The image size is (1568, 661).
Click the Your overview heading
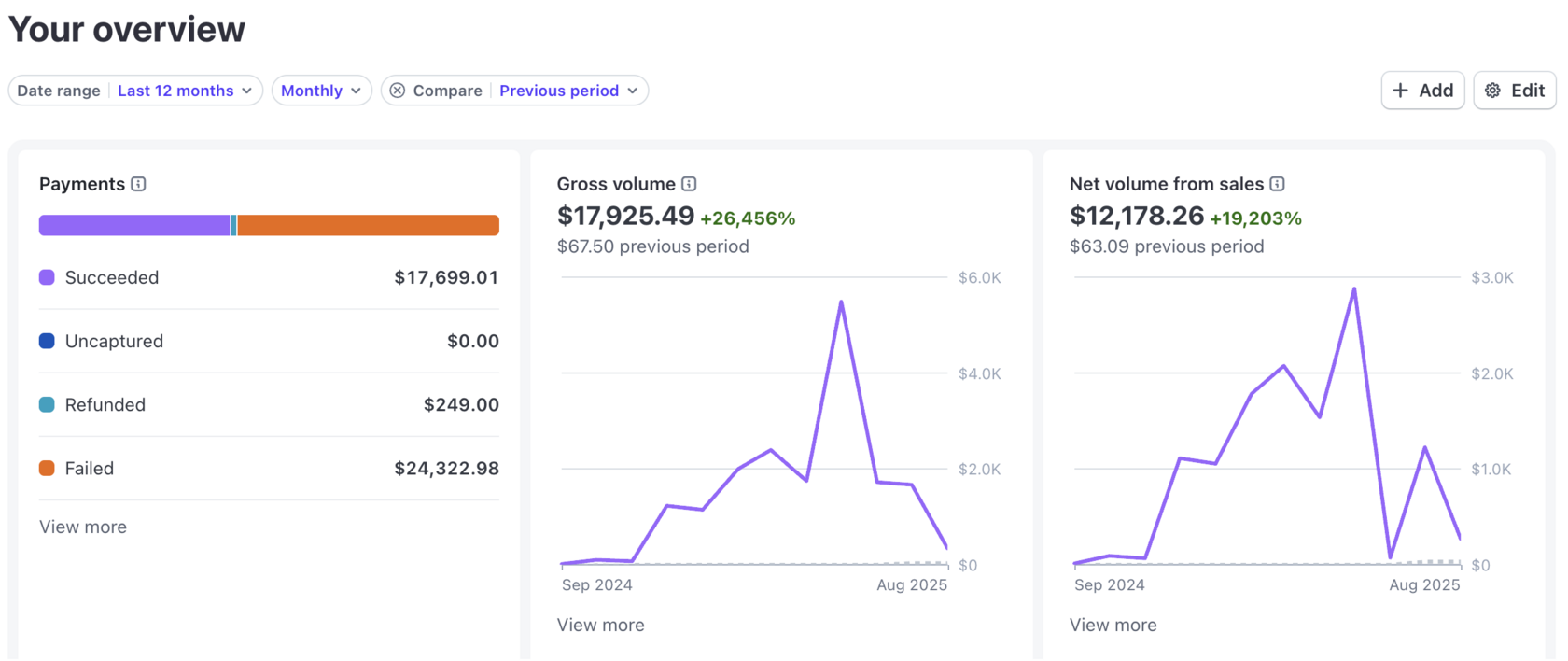point(127,29)
